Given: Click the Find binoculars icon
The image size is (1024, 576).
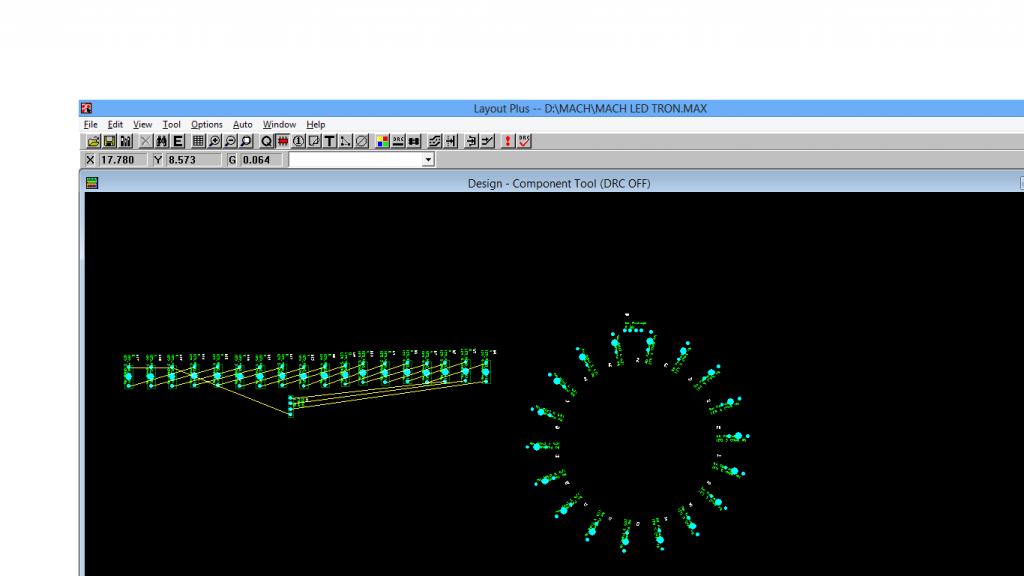Looking at the screenshot, I should (161, 141).
